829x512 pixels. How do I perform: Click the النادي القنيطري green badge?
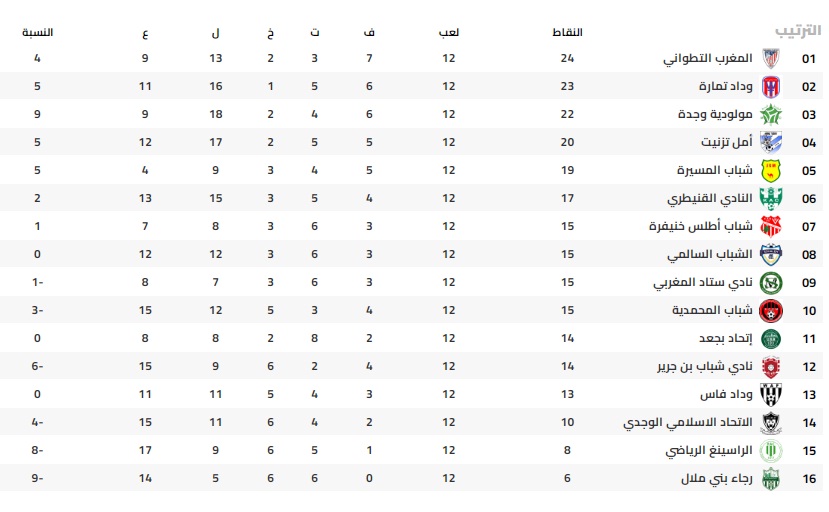(770, 198)
